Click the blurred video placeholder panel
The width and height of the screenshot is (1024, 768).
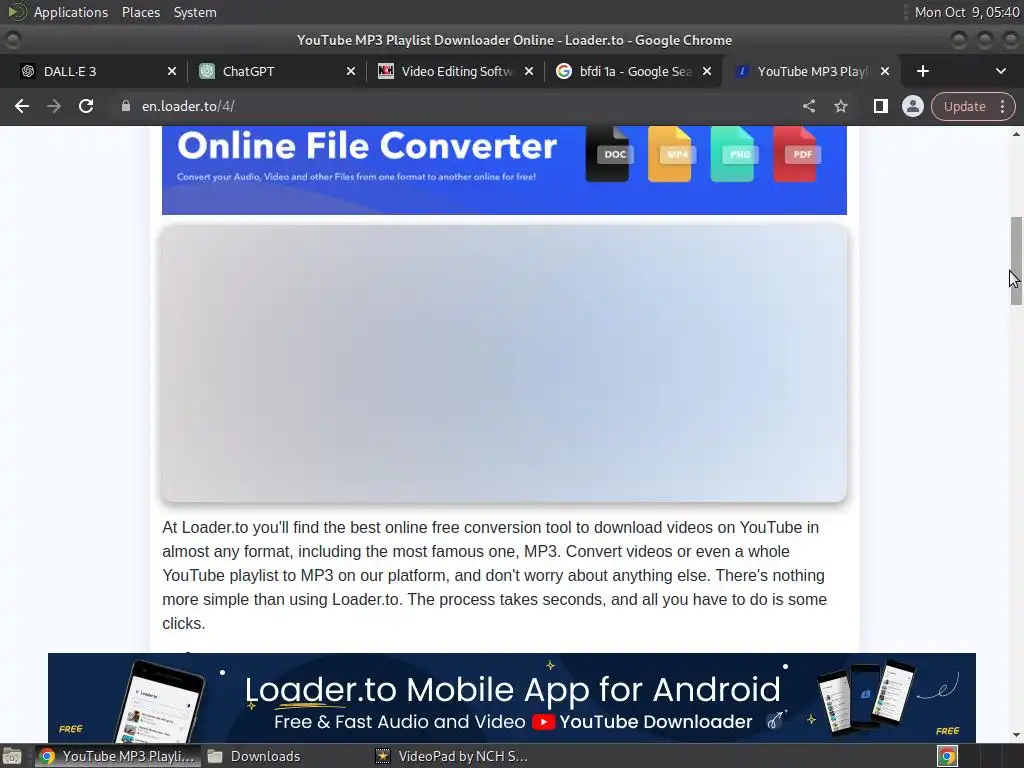click(x=504, y=364)
